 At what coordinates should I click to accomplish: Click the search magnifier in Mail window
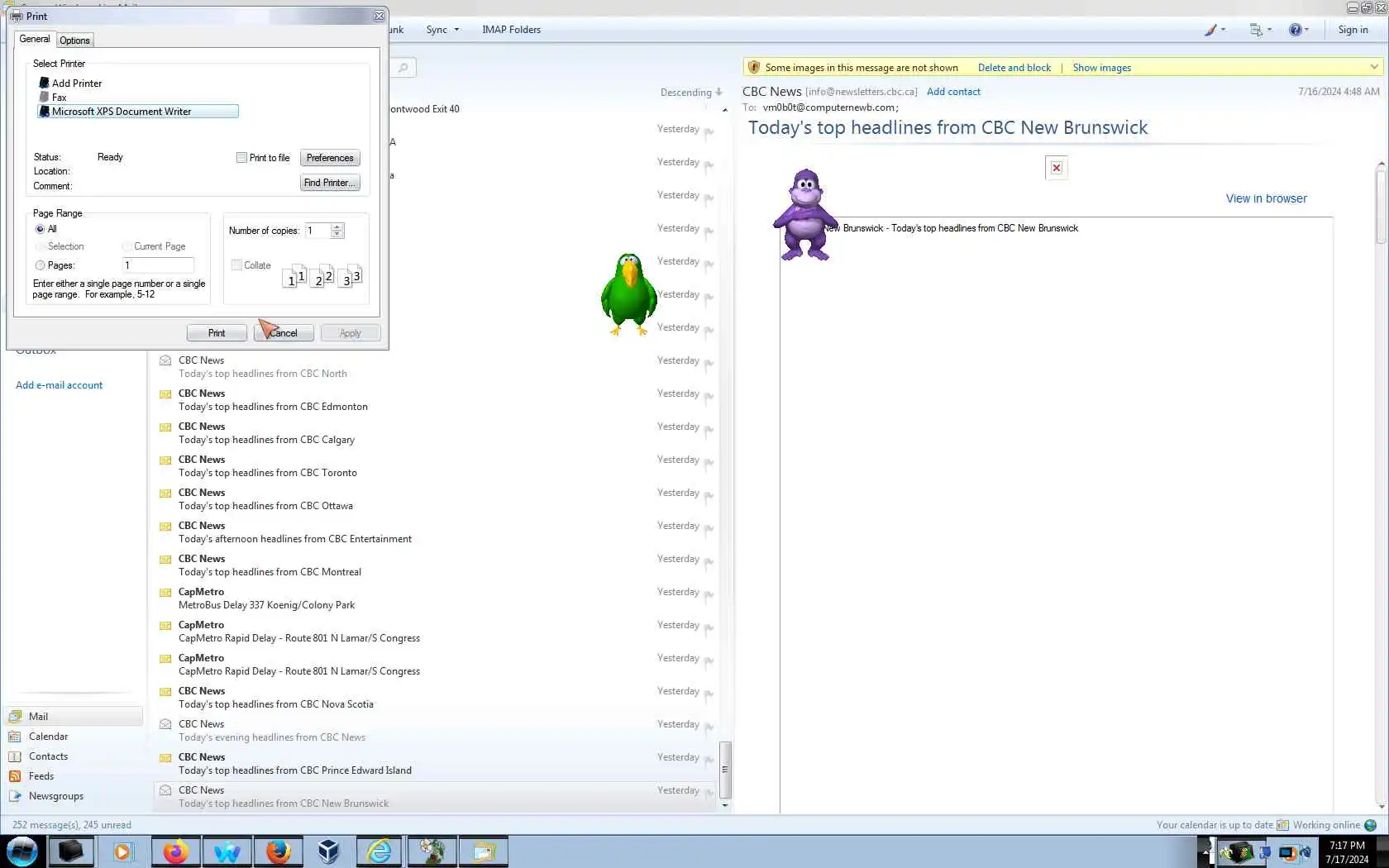click(403, 68)
